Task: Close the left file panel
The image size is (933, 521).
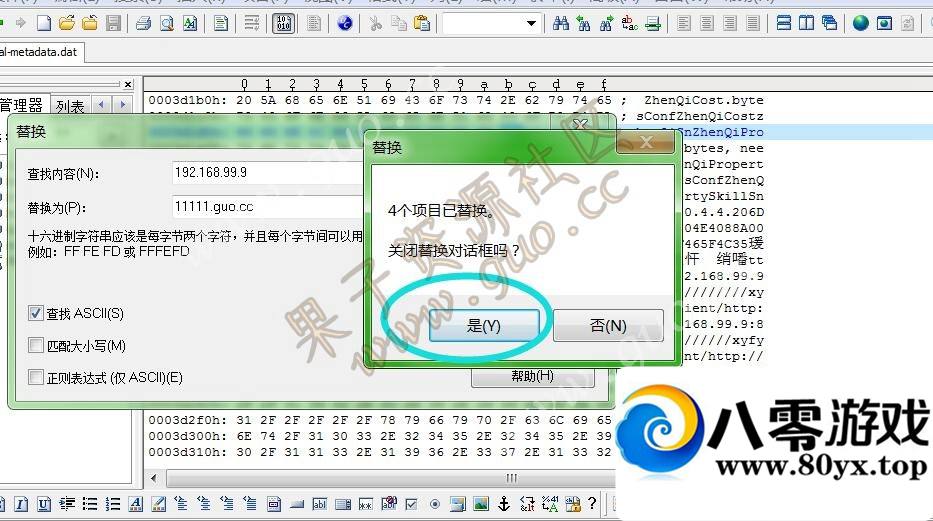Action: tap(128, 84)
